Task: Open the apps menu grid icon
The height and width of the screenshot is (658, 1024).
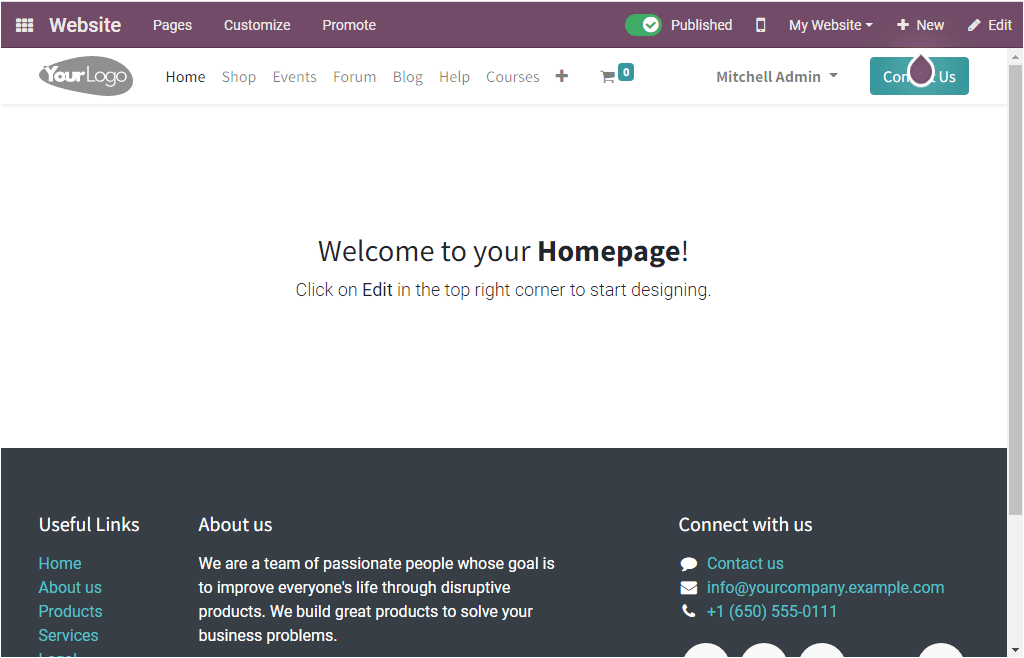Action: click(x=24, y=24)
